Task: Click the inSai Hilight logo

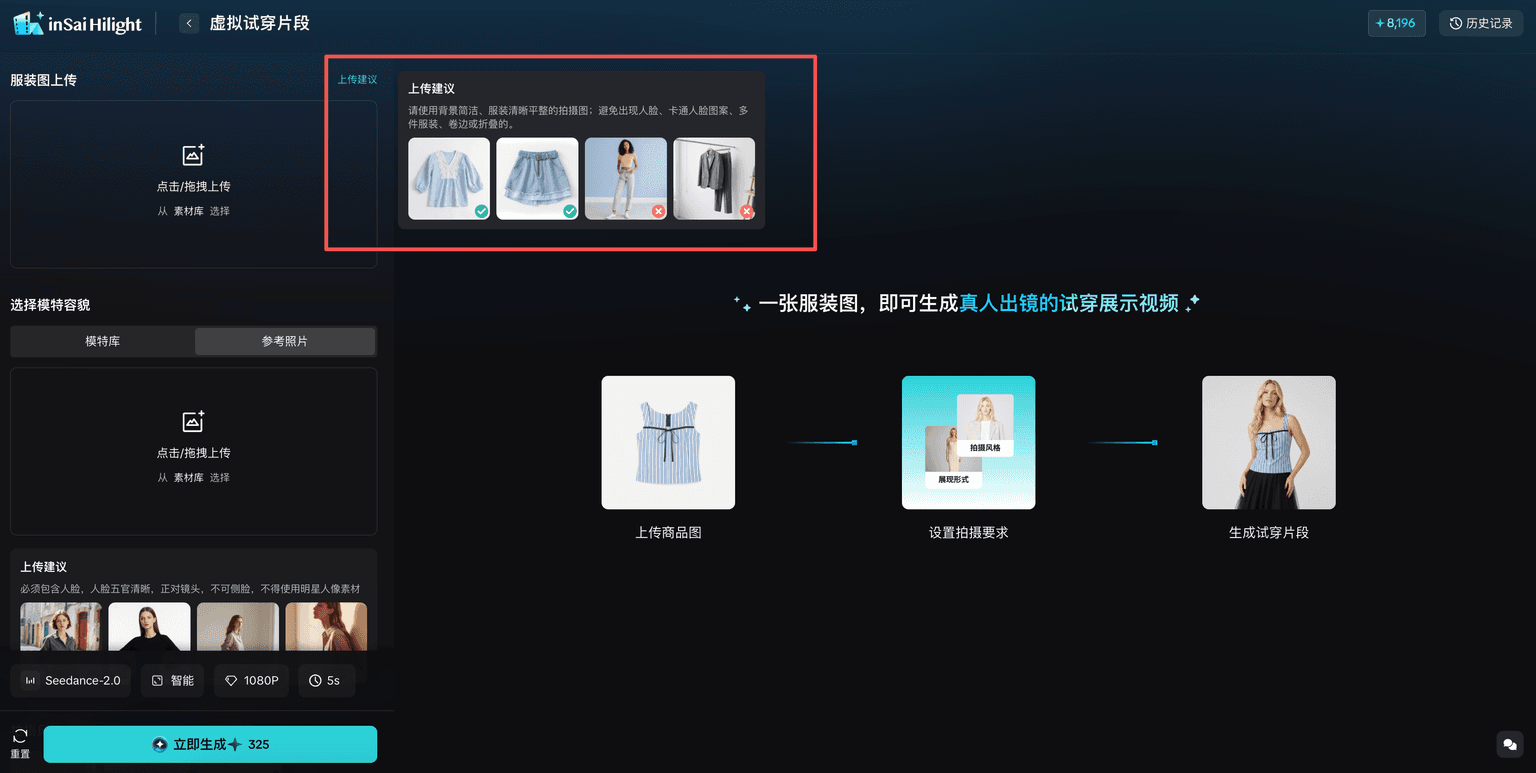Action: click(x=78, y=23)
